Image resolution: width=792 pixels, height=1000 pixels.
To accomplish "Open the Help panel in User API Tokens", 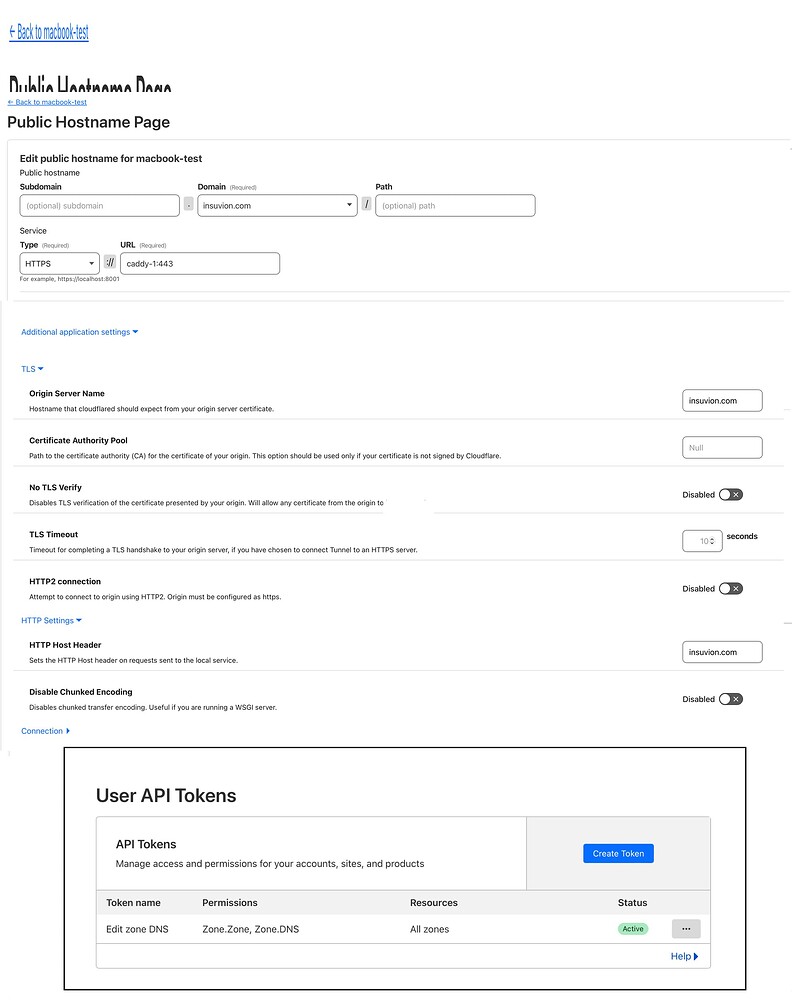I will [683, 956].
